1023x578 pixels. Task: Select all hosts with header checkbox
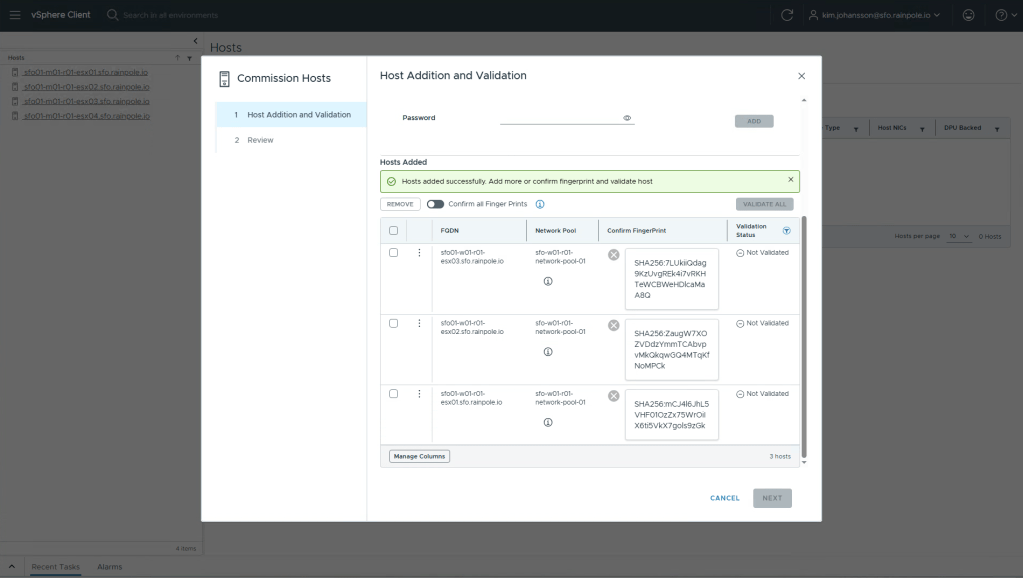(x=393, y=230)
